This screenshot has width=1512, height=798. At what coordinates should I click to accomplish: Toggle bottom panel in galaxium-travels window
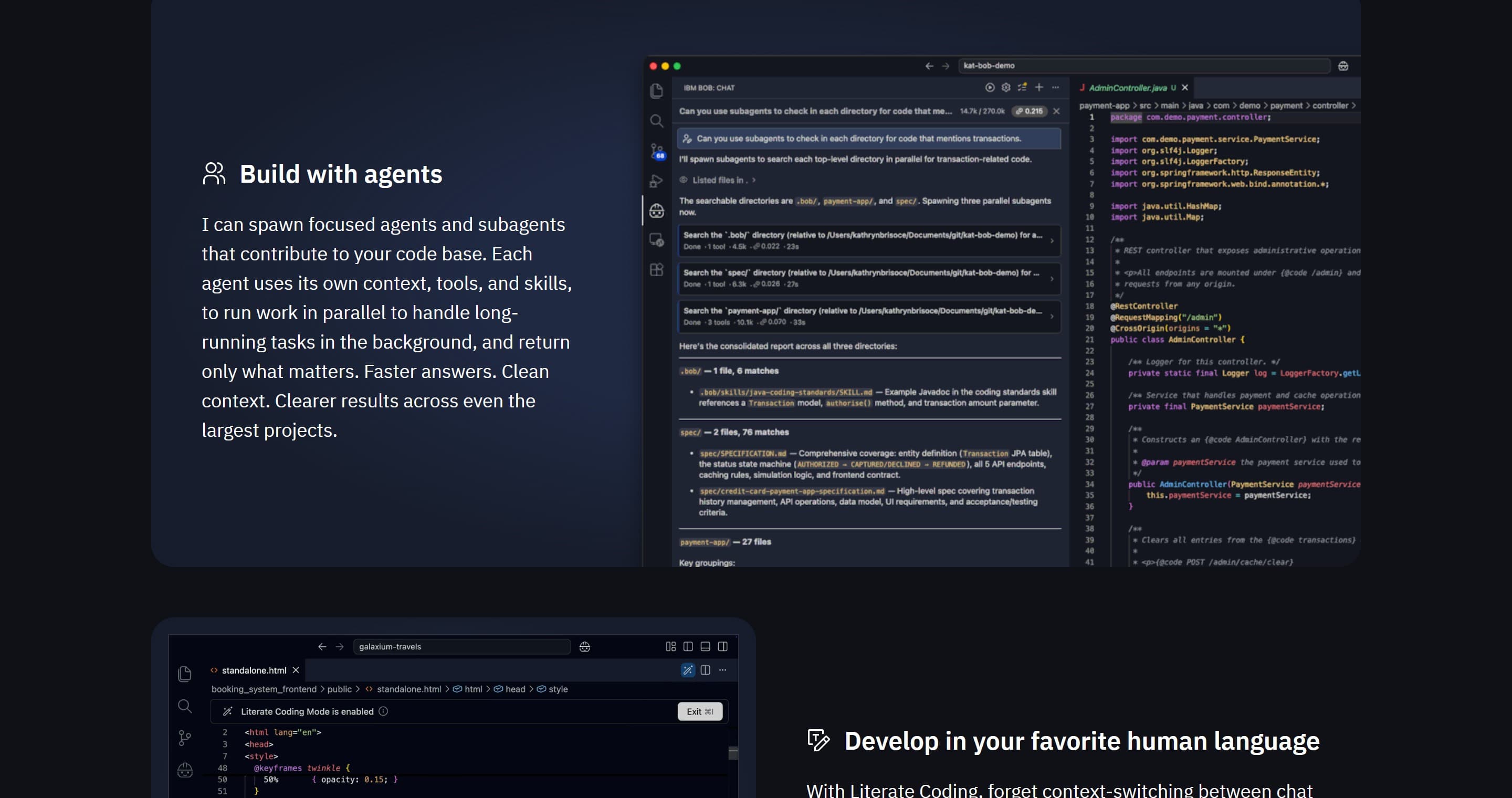coord(706,647)
